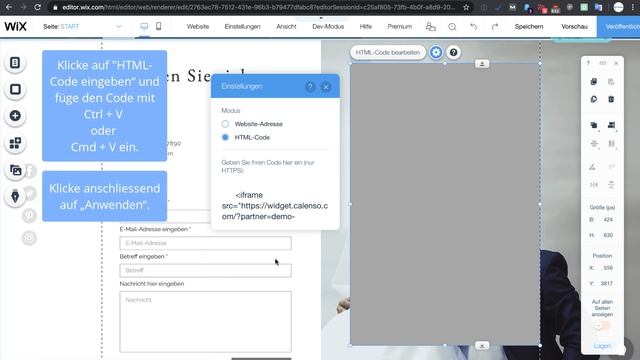
Task: Click the top download handle on HTML element
Action: (x=482, y=64)
